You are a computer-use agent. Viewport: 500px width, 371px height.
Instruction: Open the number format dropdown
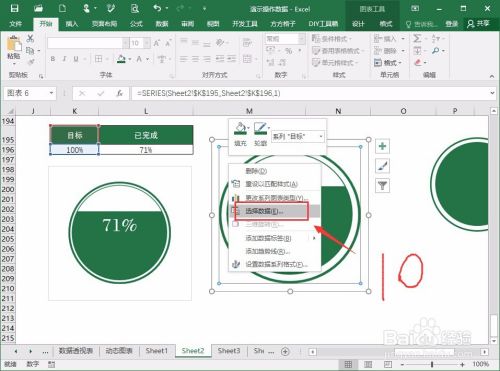point(302,39)
